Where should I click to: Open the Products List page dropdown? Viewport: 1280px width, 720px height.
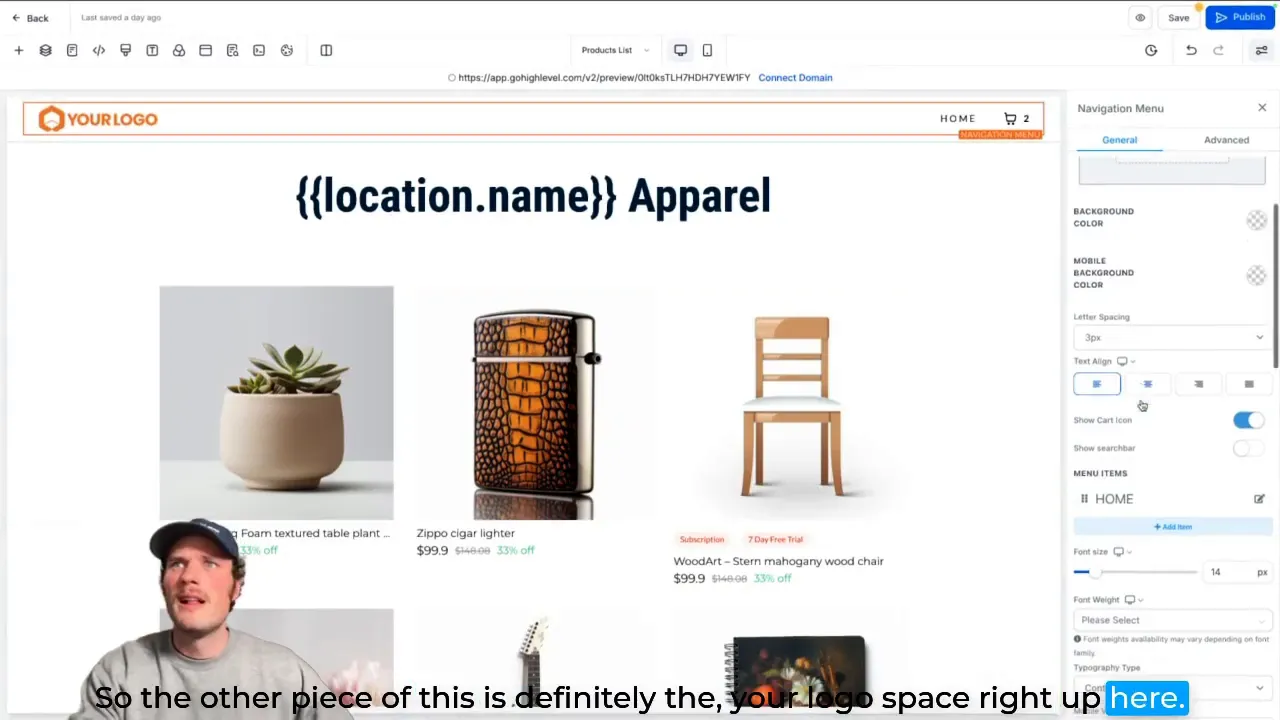click(615, 50)
